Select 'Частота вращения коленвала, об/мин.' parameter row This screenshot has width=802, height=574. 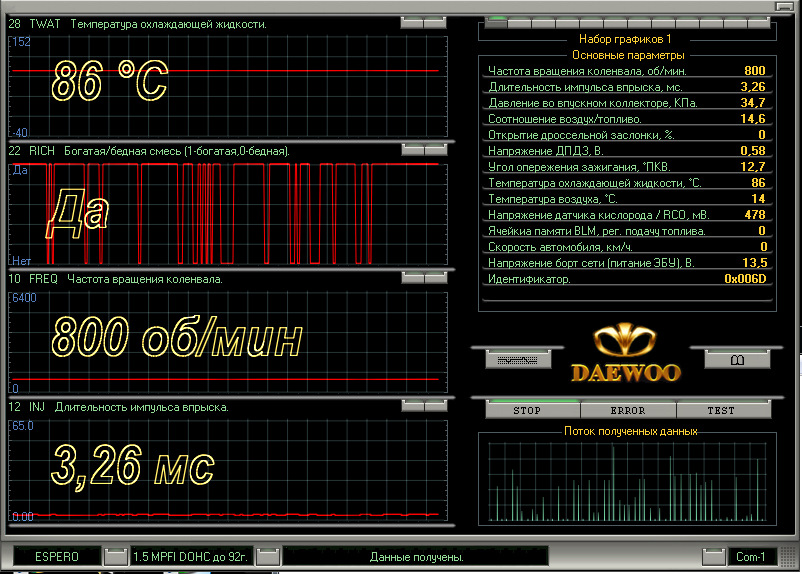(x=627, y=71)
